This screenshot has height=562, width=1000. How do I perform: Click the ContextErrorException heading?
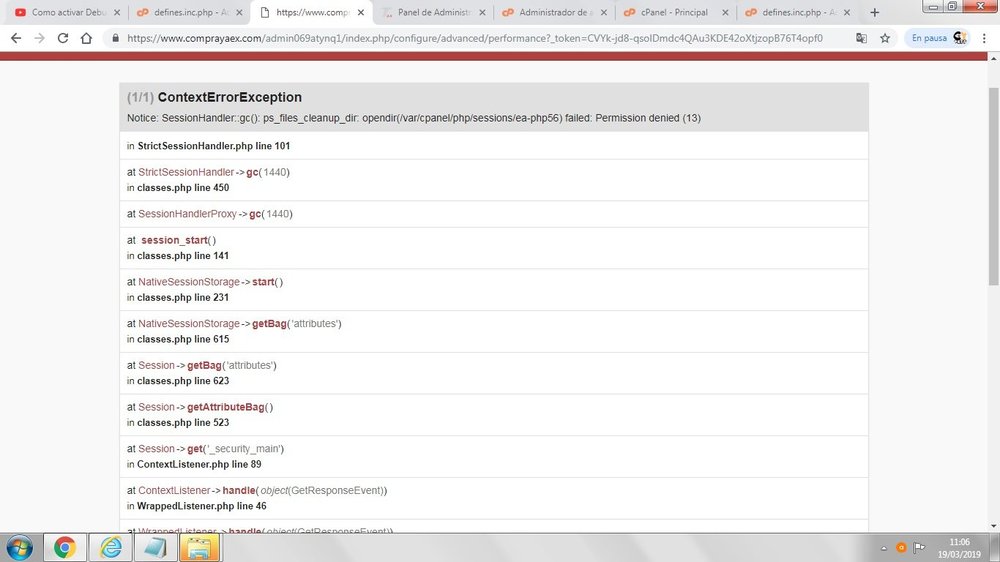coord(230,97)
